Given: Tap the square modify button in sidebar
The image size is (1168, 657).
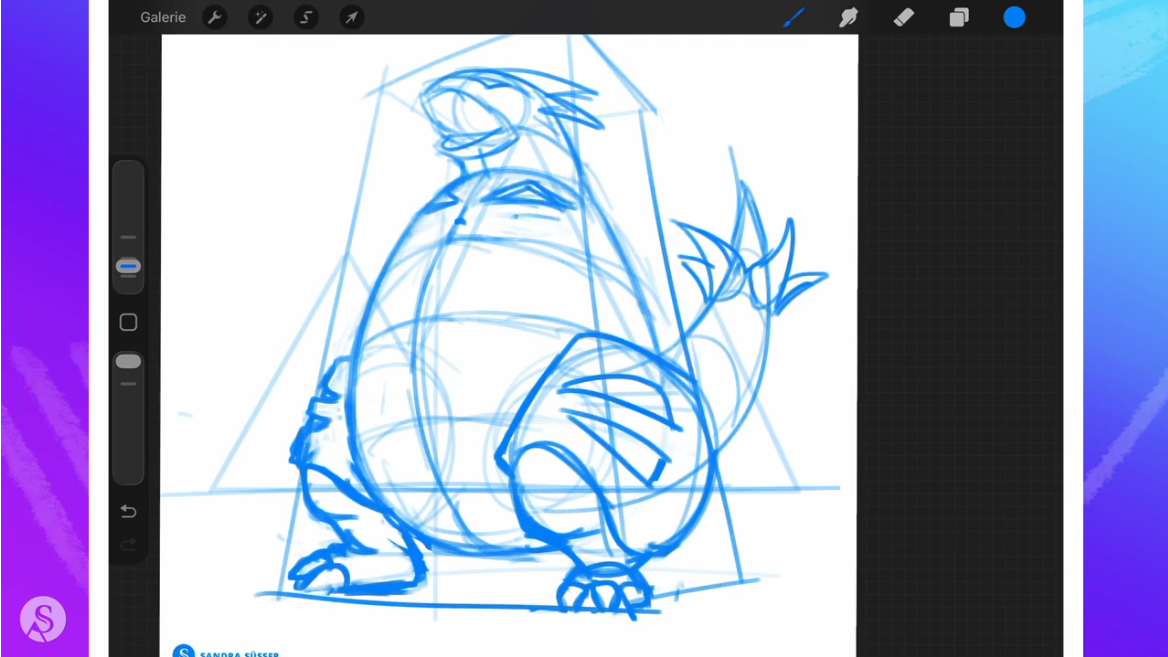Looking at the screenshot, I should click(128, 322).
